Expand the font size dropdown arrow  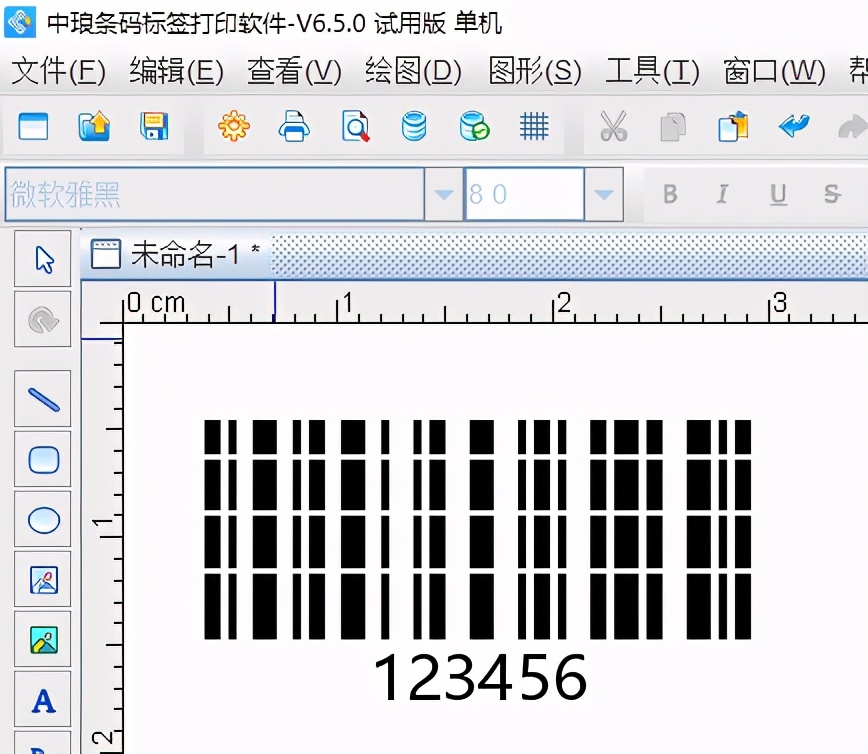603,194
